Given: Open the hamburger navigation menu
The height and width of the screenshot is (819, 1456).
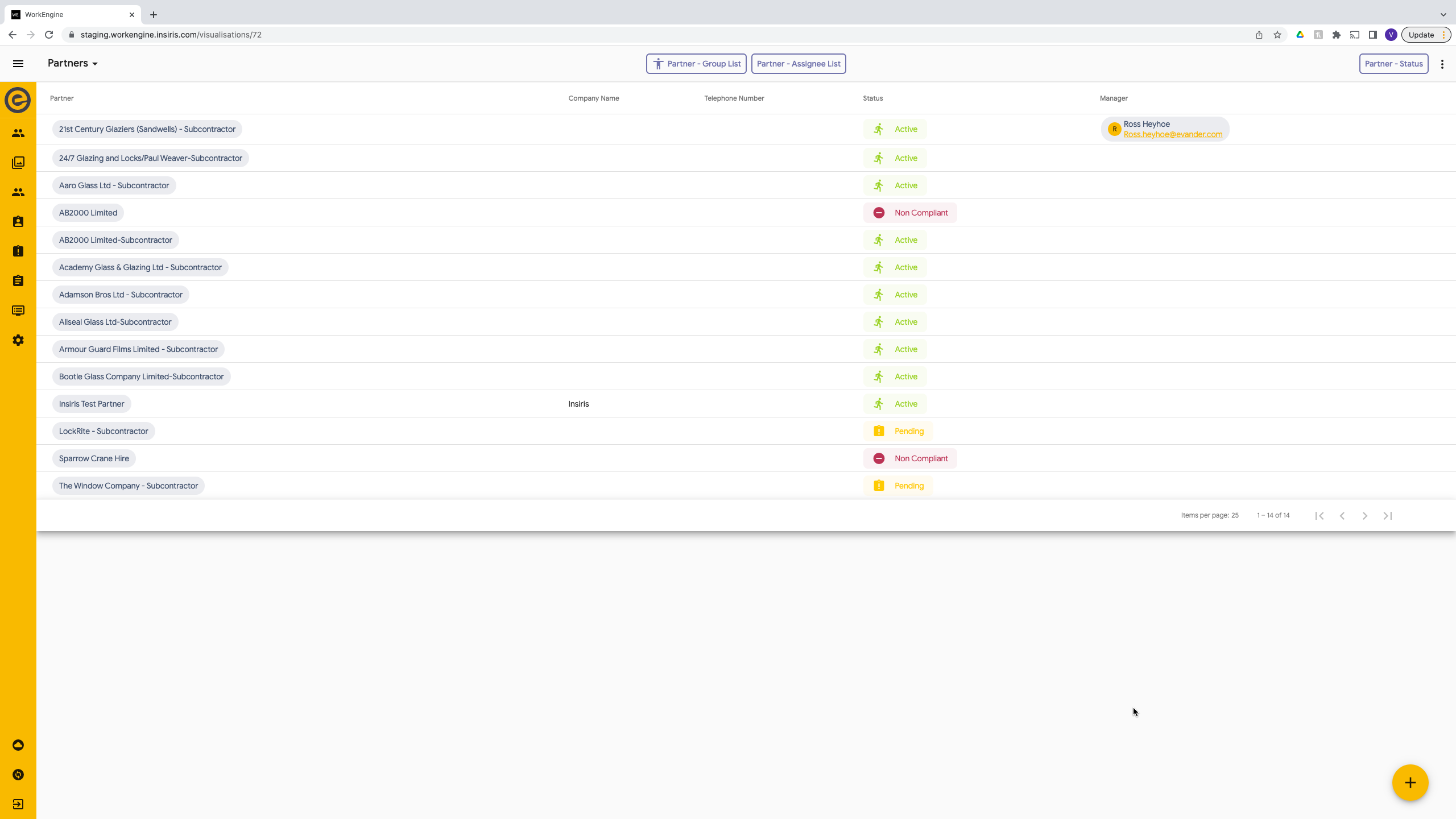Looking at the screenshot, I should click(x=18, y=64).
